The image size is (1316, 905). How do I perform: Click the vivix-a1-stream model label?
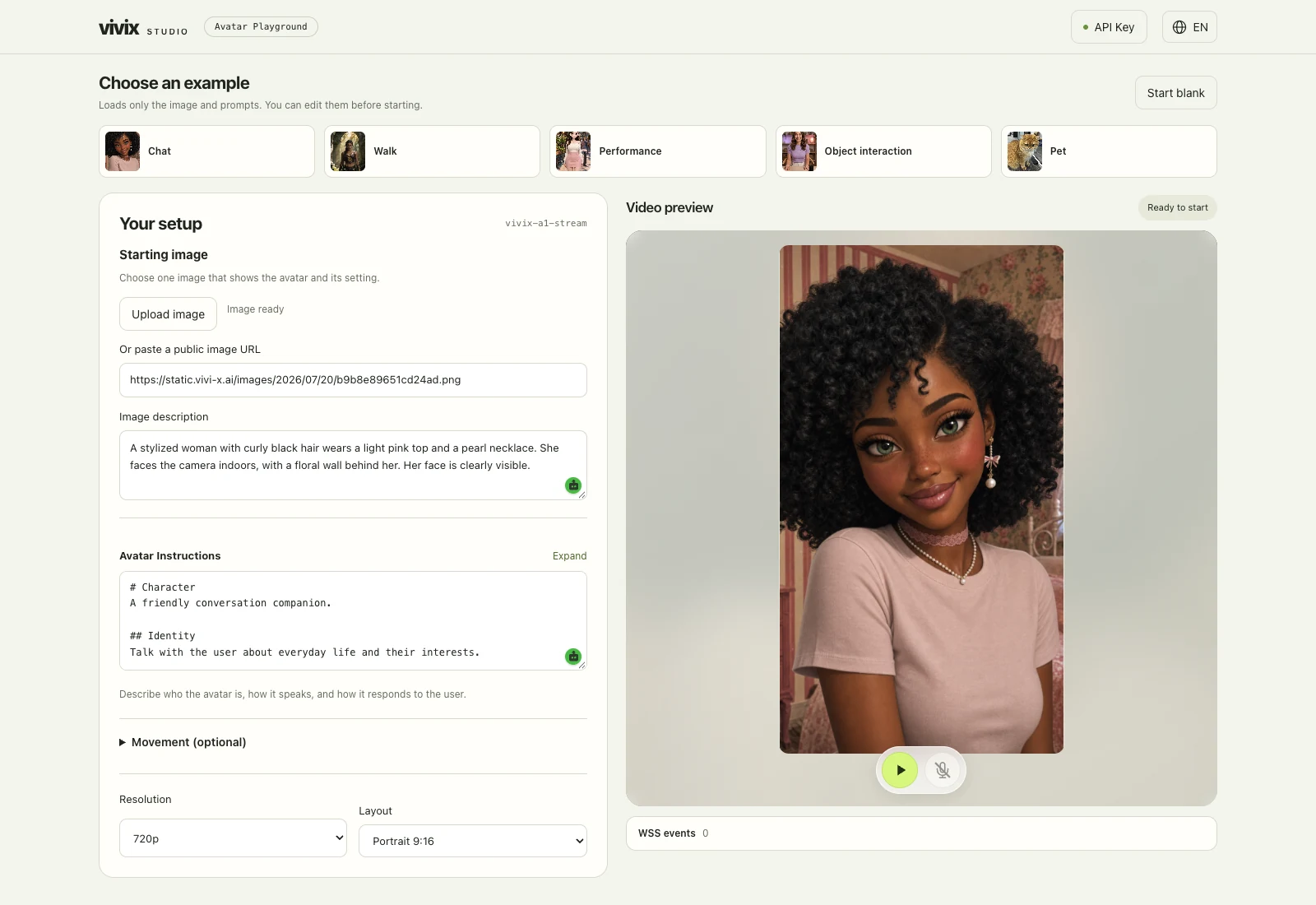click(x=546, y=223)
